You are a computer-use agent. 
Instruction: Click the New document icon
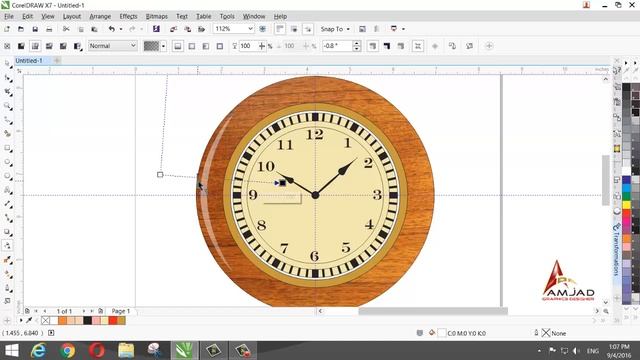coord(7,29)
